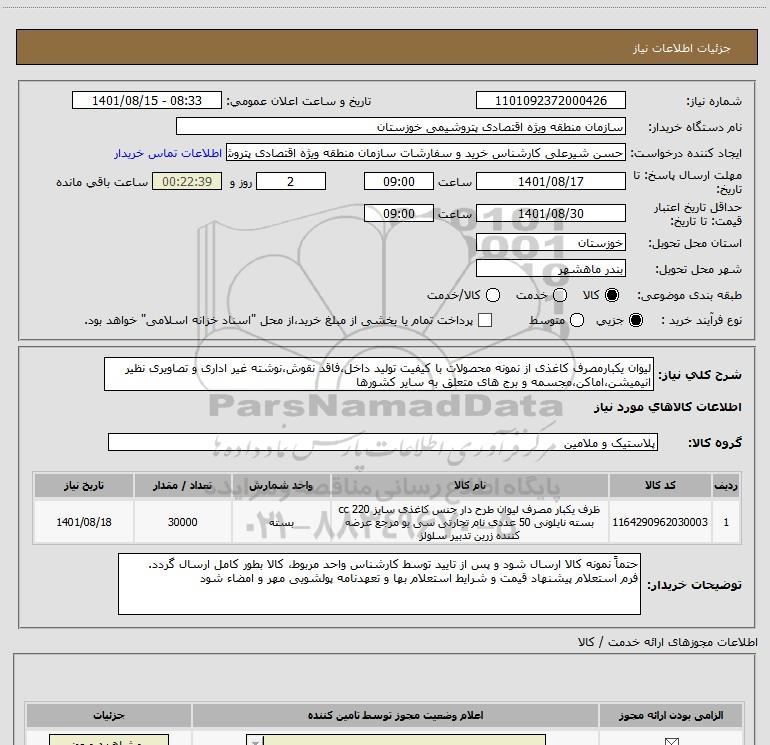Select the جزیی purchase type radio
The height and width of the screenshot is (745, 770).
point(635,320)
